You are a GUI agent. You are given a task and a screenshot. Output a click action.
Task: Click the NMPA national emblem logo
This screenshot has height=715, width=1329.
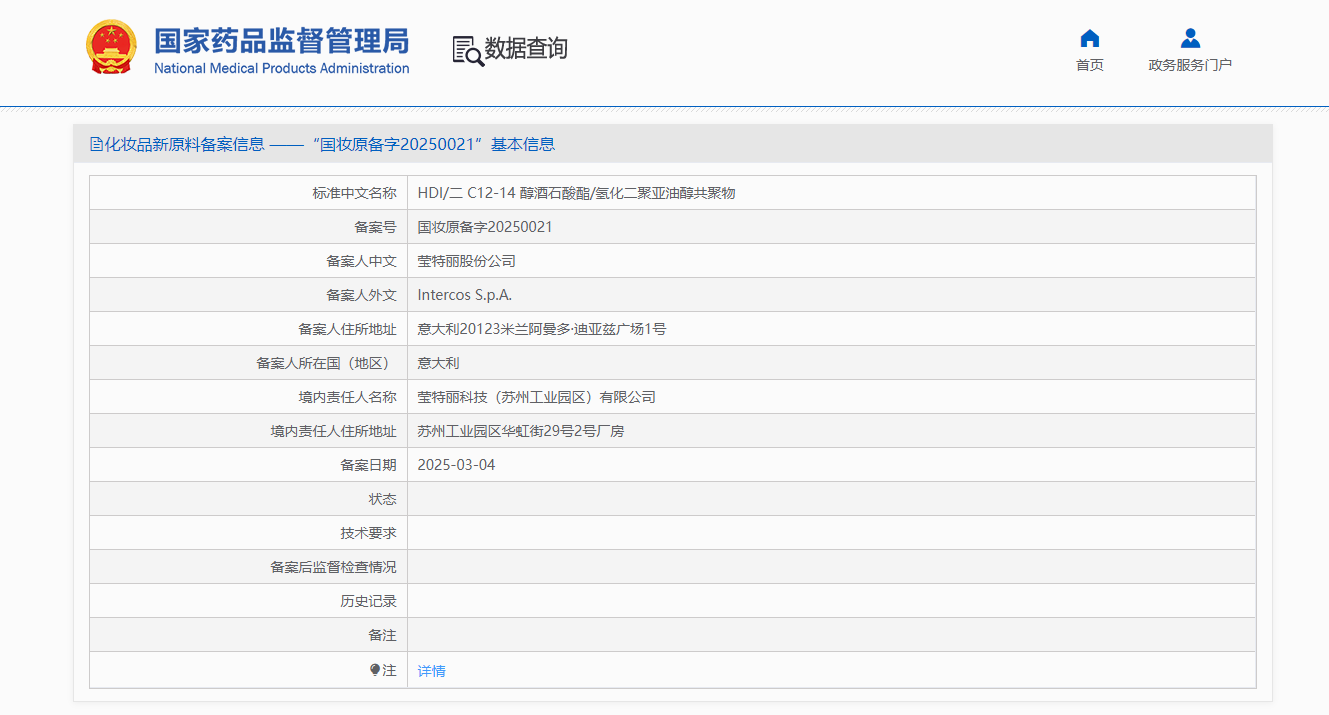click(108, 45)
